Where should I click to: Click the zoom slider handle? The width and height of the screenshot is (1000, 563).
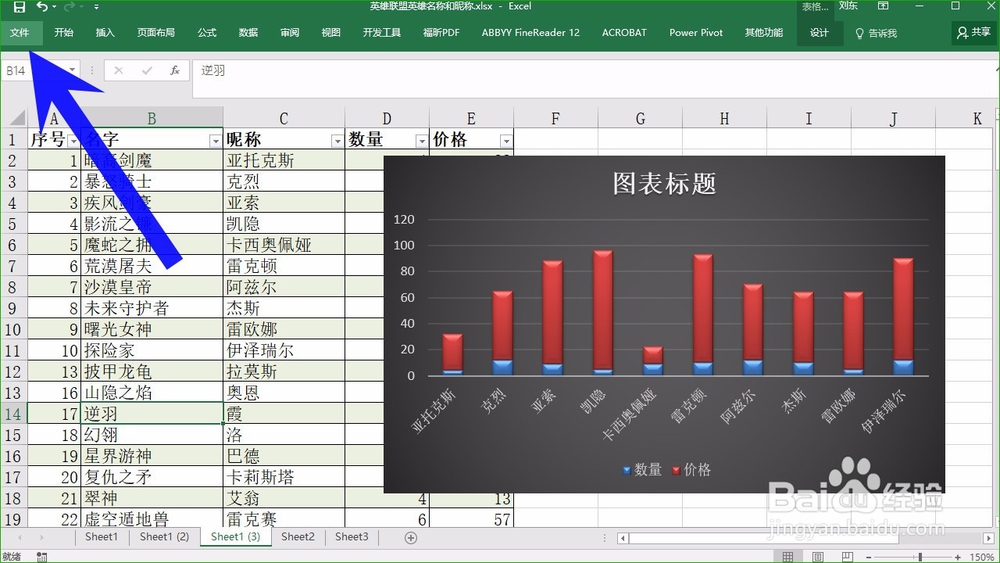920,557
